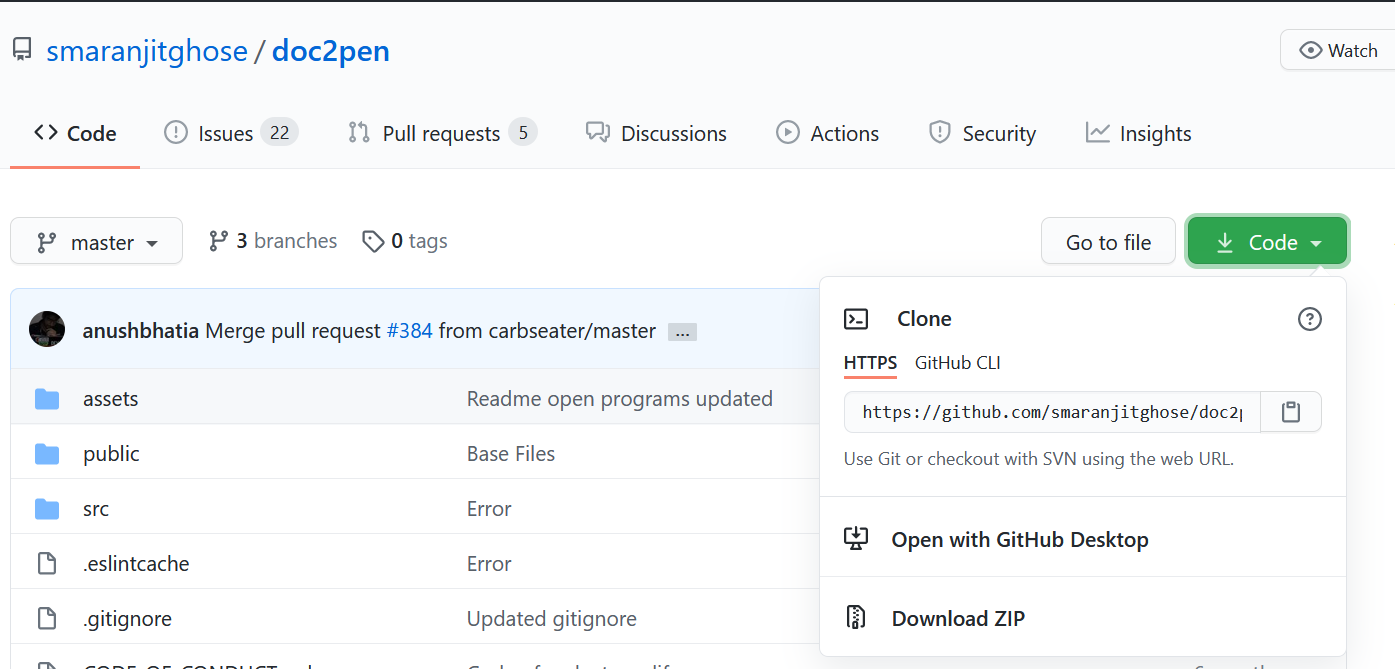Open pull request #384 link
Screen dimensions: 1395x669
[x=409, y=330]
